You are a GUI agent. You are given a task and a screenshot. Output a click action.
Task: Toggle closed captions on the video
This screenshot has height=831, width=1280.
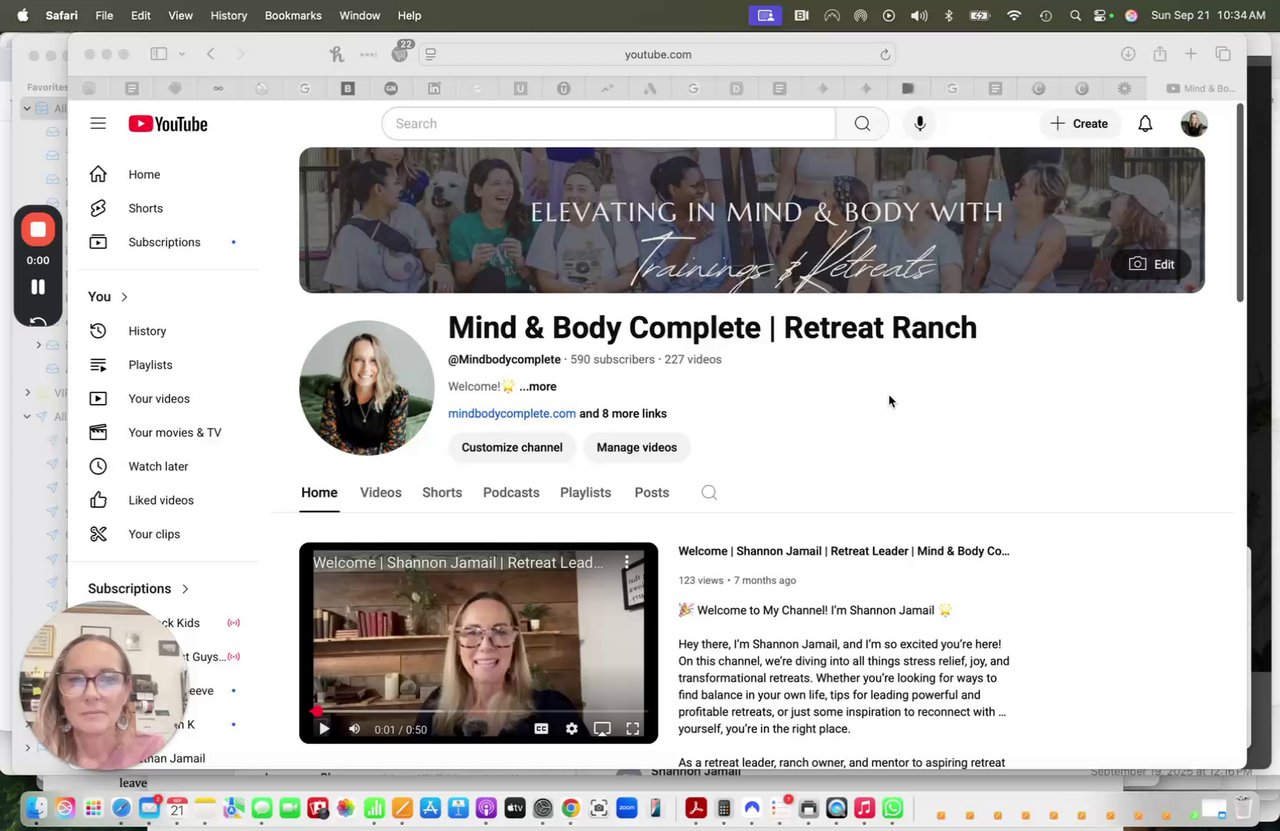(x=541, y=729)
